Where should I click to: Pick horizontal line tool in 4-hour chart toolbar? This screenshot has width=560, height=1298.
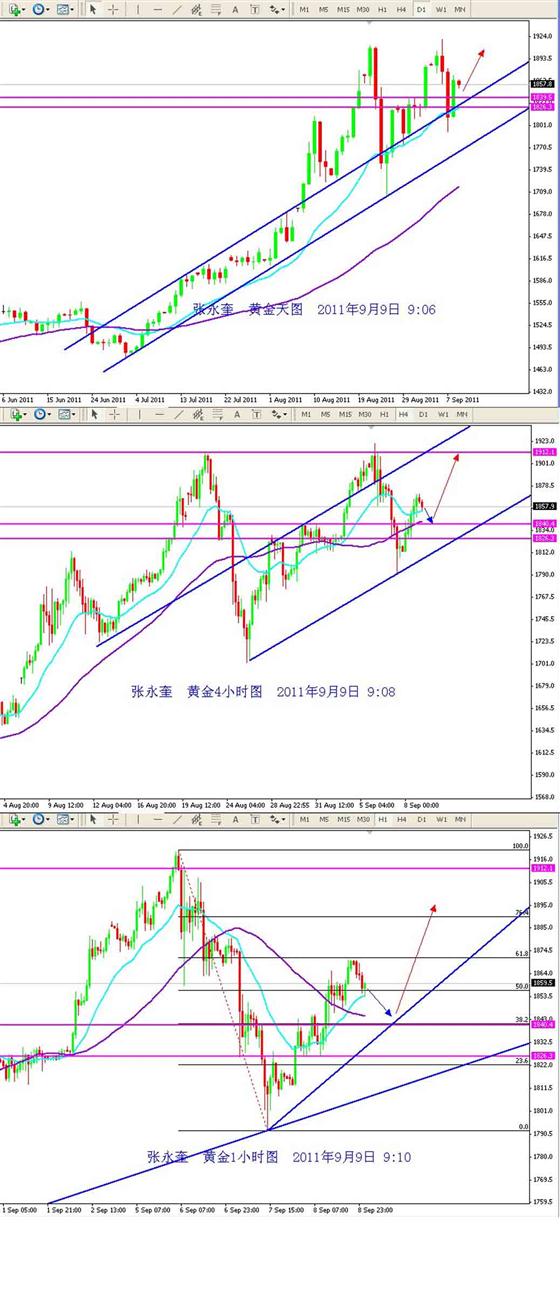[x=159, y=414]
